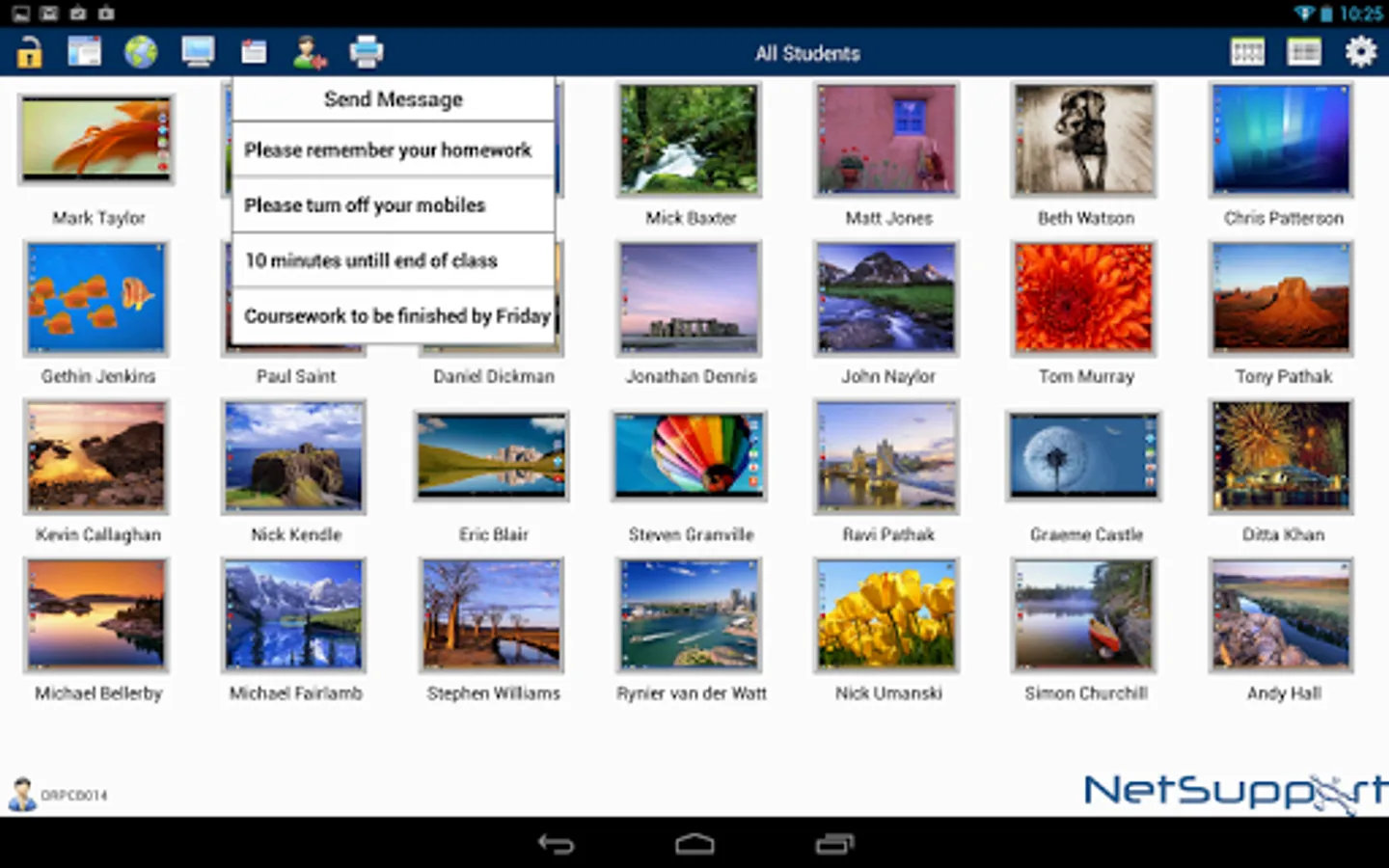1389x868 pixels.
Task: Select Steven Granville's balloon thumbnail
Action: [690, 456]
